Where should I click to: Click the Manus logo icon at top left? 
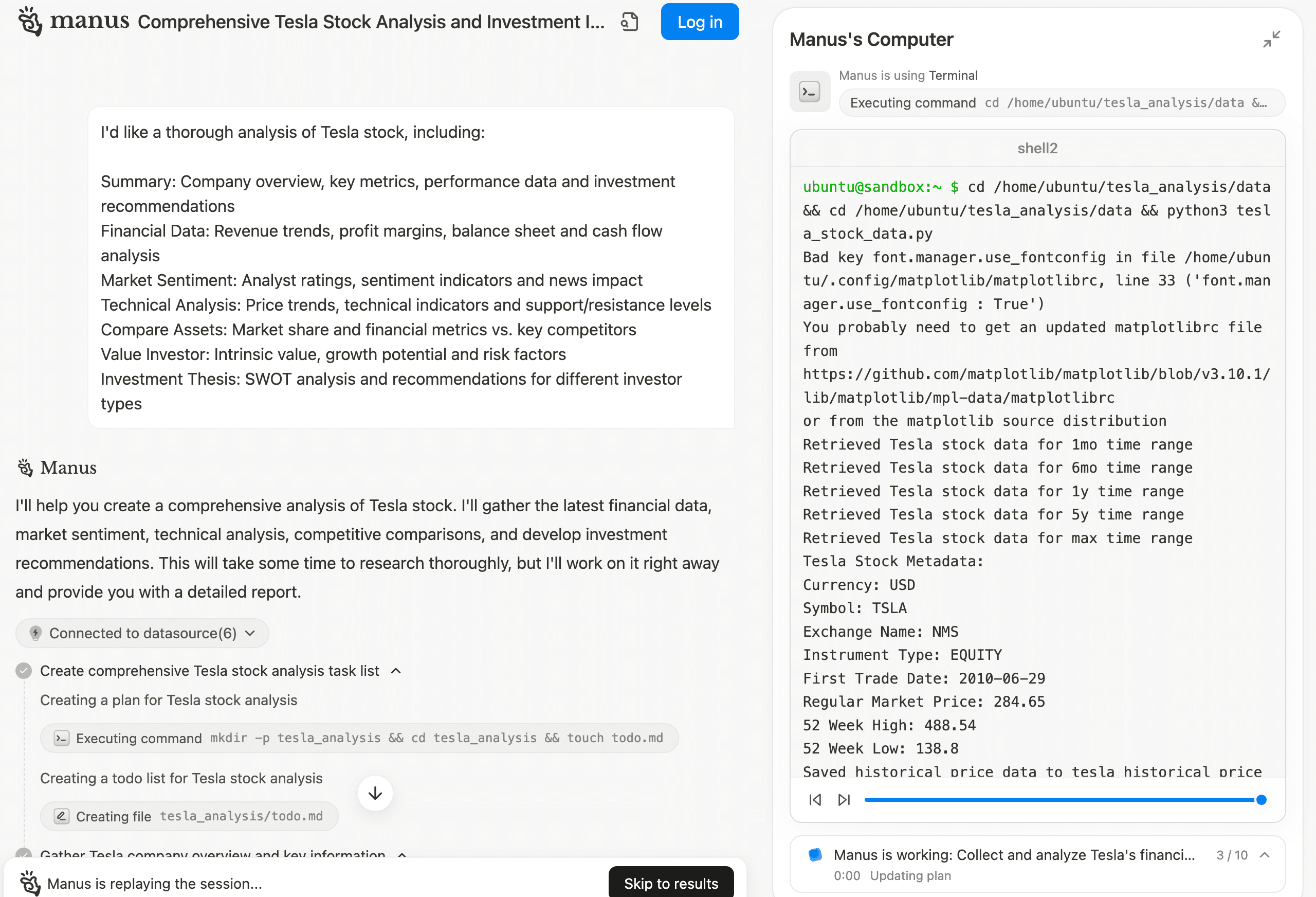point(30,22)
